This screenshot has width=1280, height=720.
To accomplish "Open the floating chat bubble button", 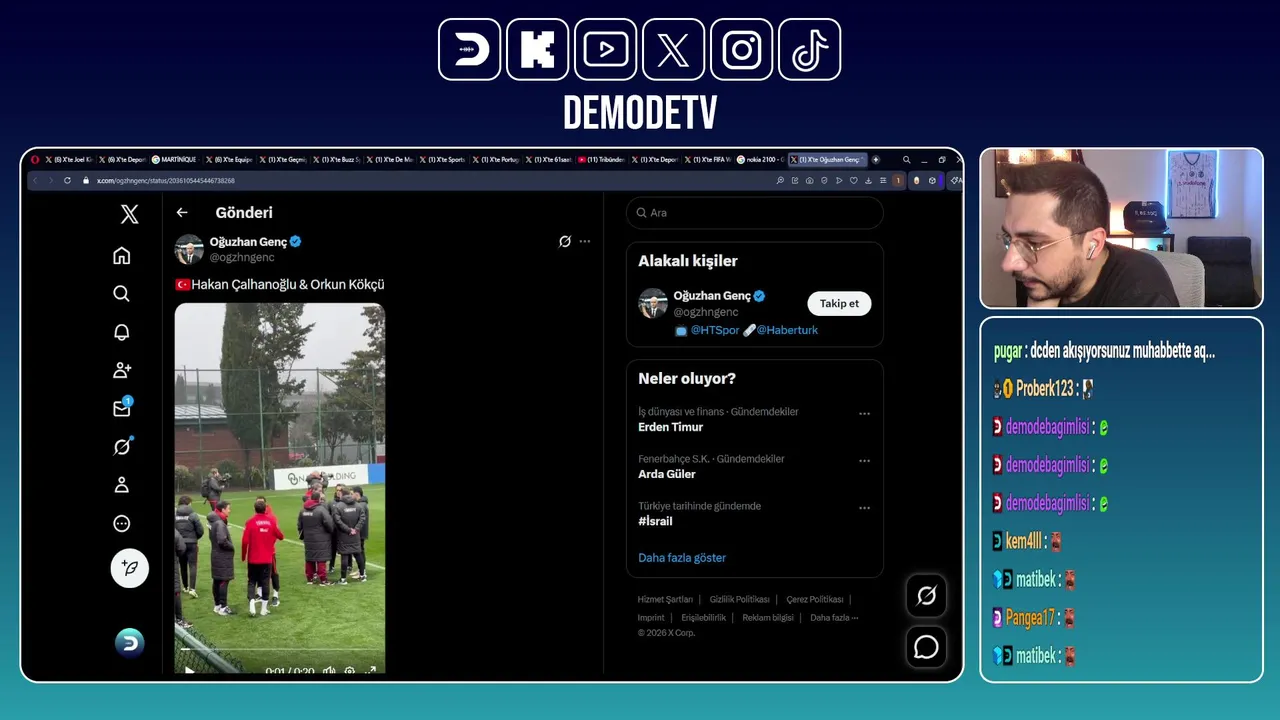I will (x=927, y=647).
